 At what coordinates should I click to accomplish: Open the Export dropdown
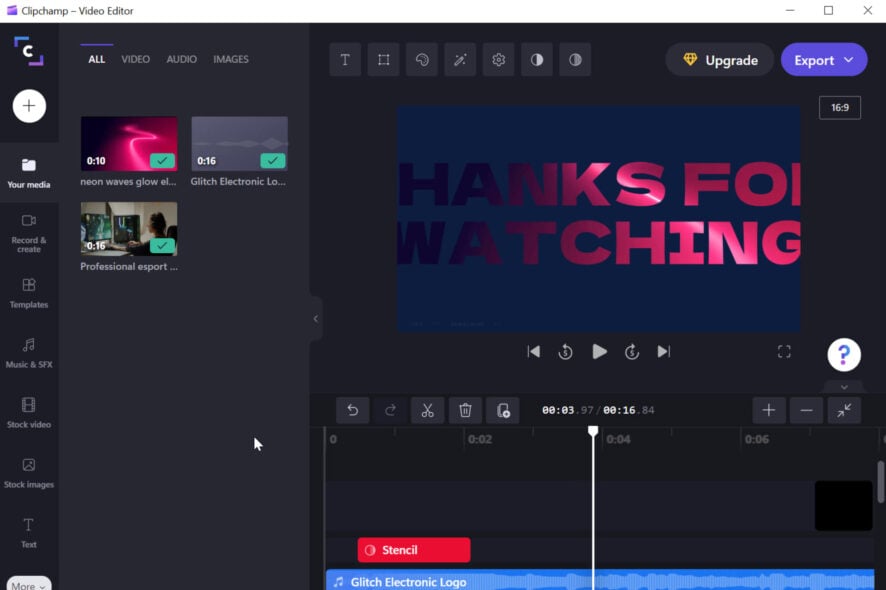pos(824,60)
